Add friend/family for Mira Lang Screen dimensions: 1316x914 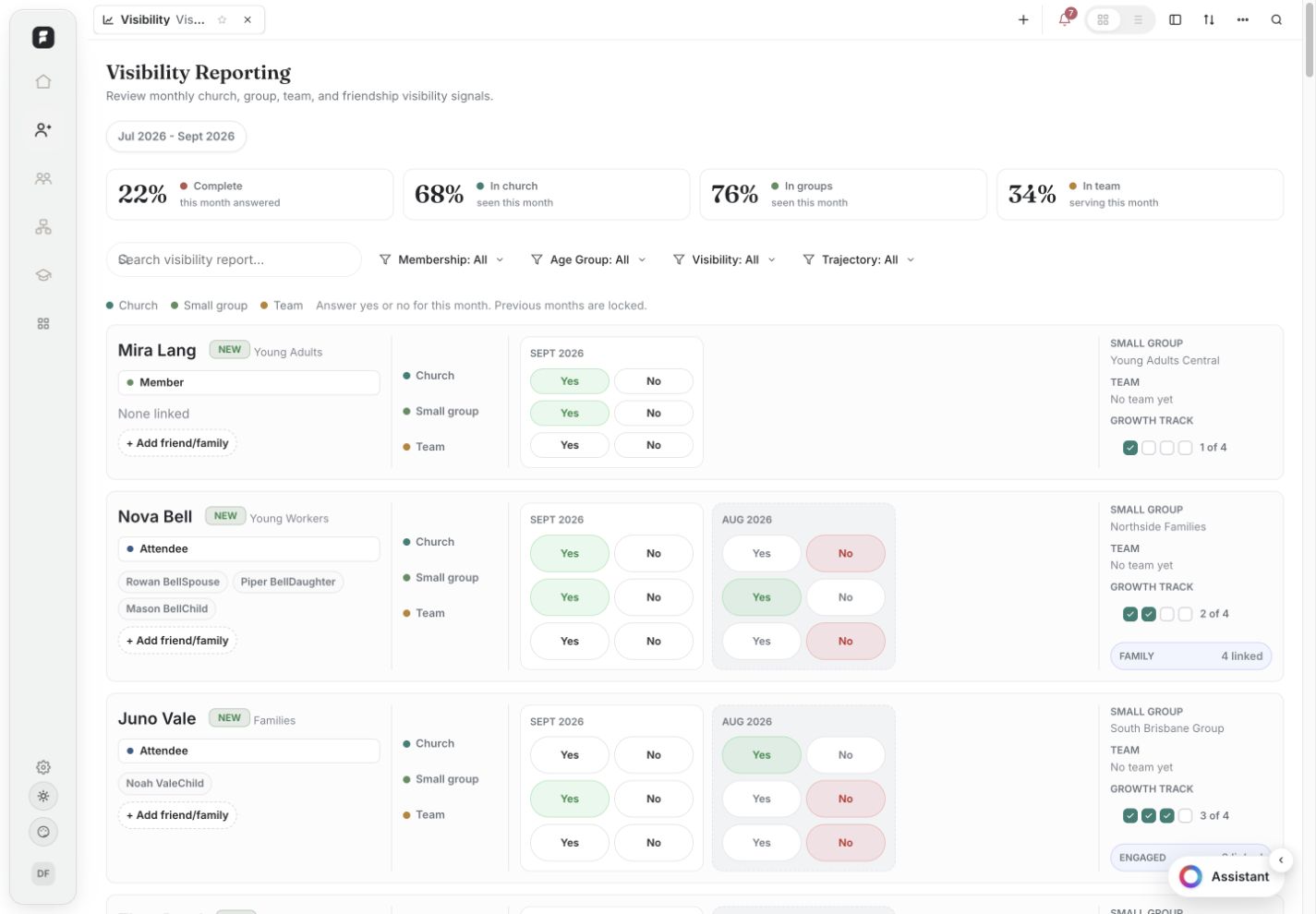tap(177, 443)
